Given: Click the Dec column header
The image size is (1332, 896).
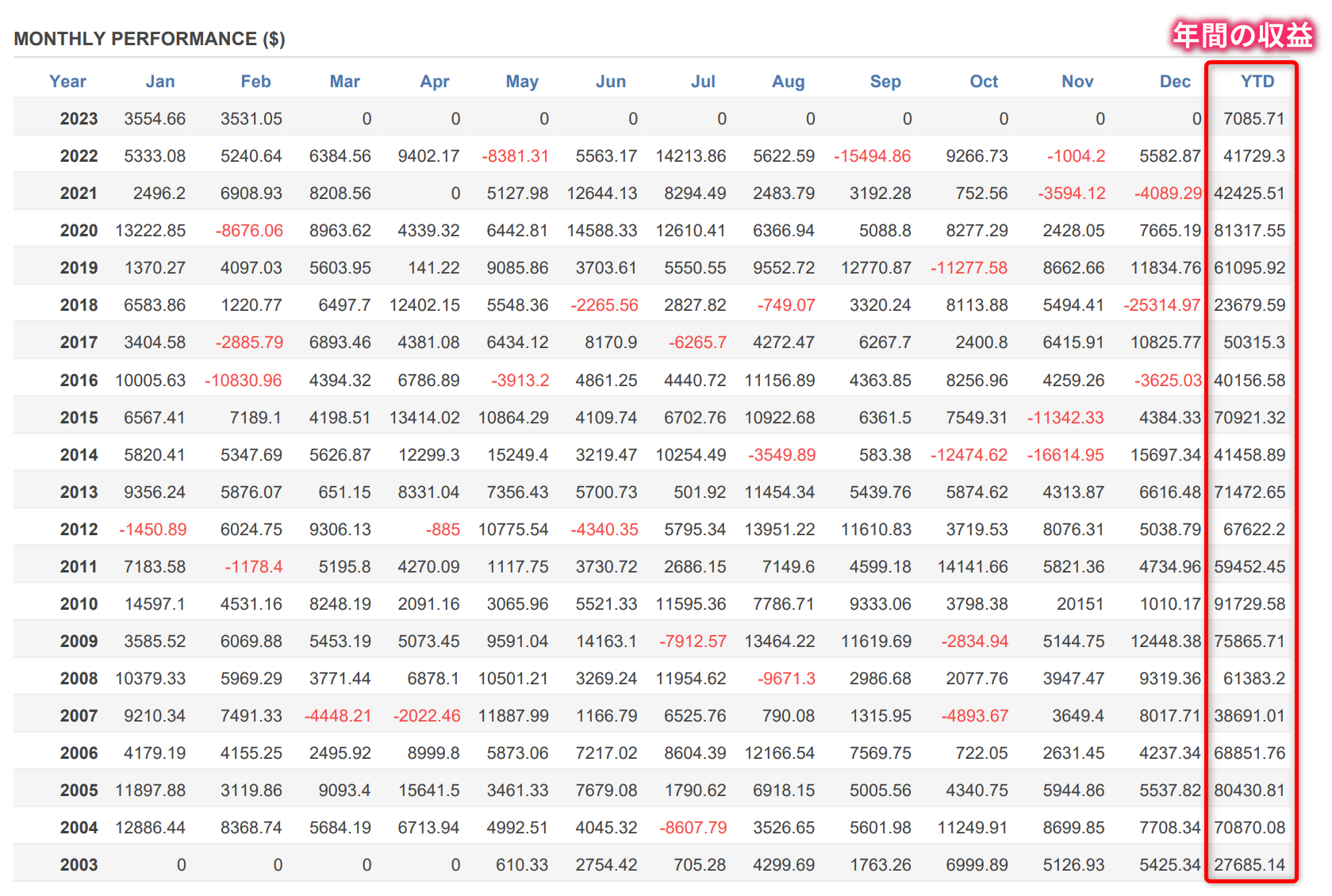Looking at the screenshot, I should click(x=1175, y=81).
